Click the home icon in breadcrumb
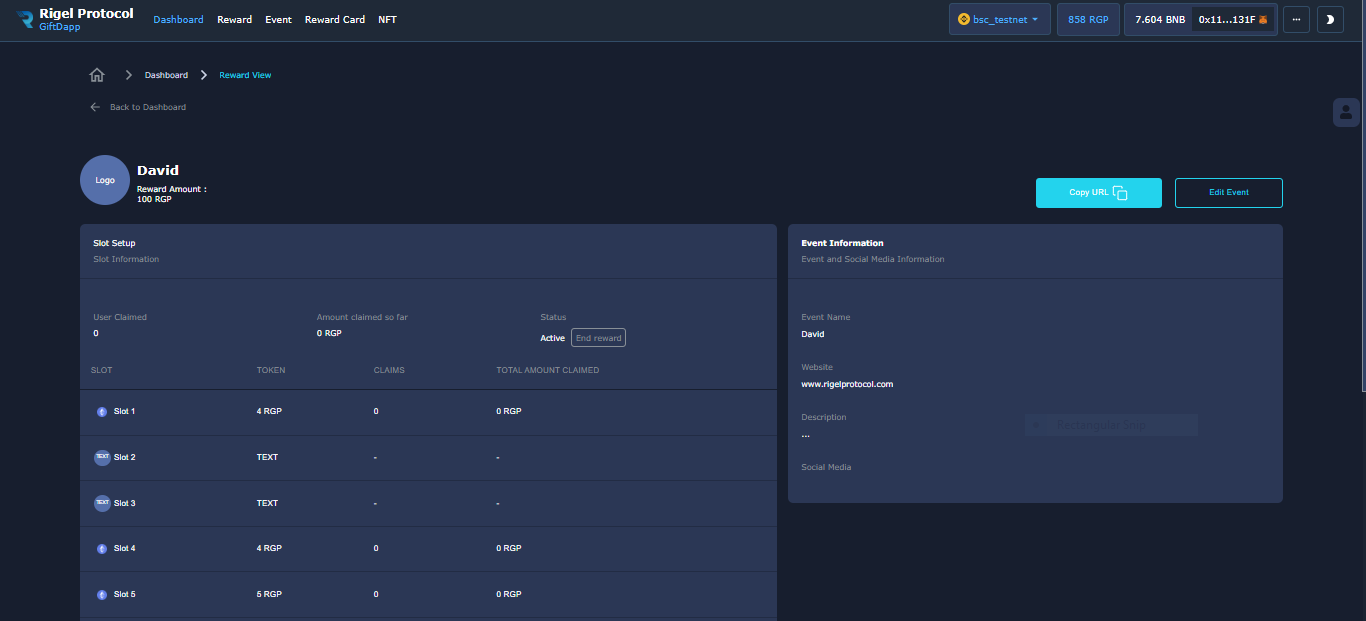This screenshot has height=621, width=1366. (x=97, y=75)
